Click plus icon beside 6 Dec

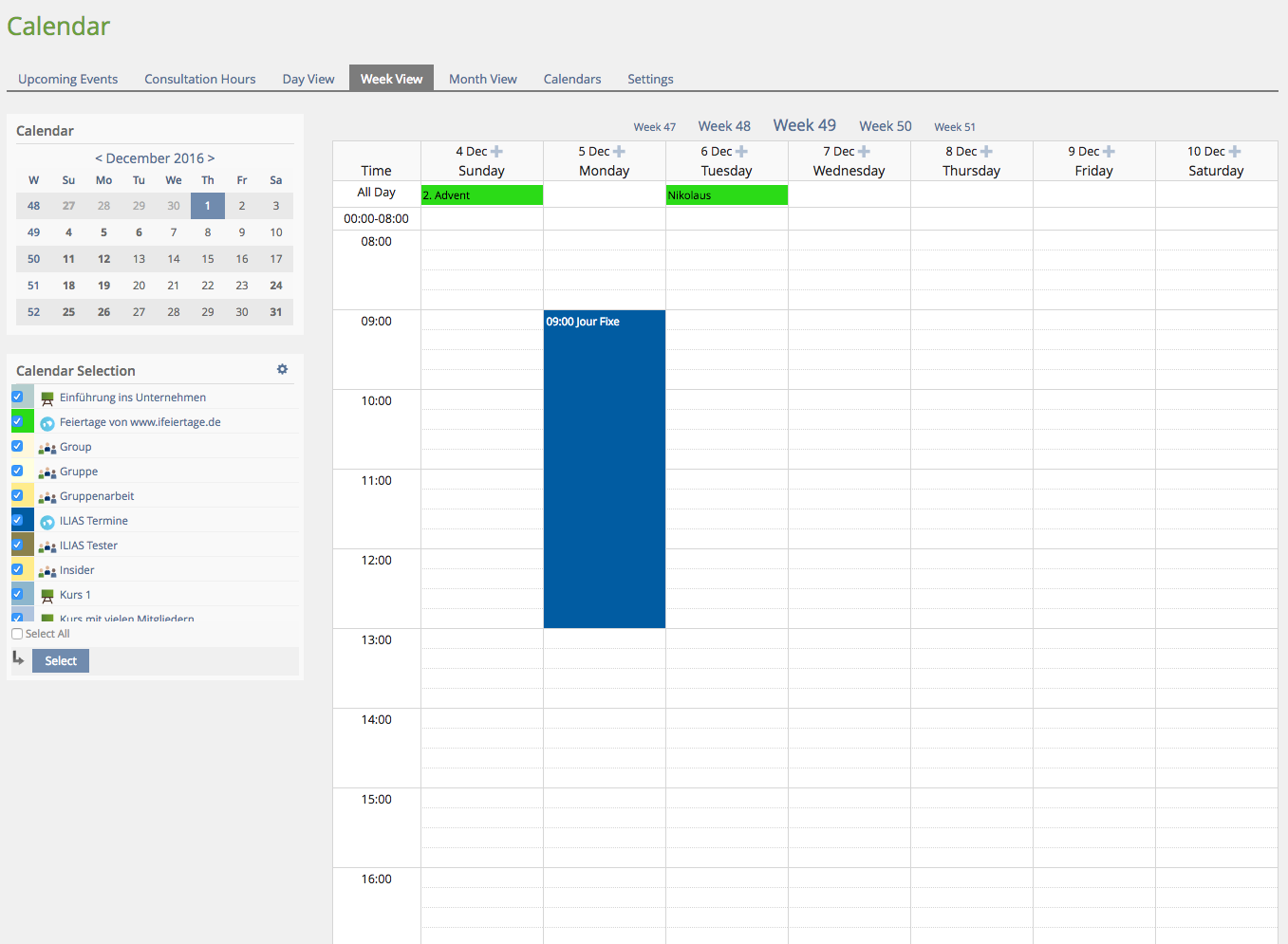pos(741,152)
